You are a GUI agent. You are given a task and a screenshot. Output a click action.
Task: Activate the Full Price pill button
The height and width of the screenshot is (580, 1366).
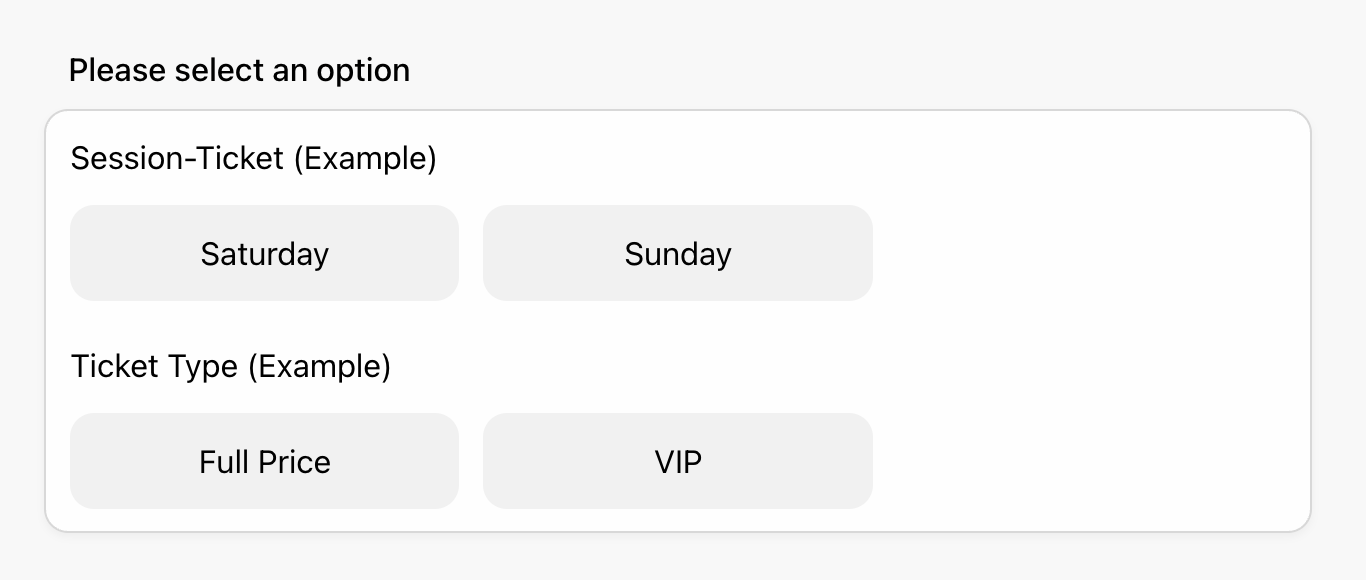(x=264, y=461)
